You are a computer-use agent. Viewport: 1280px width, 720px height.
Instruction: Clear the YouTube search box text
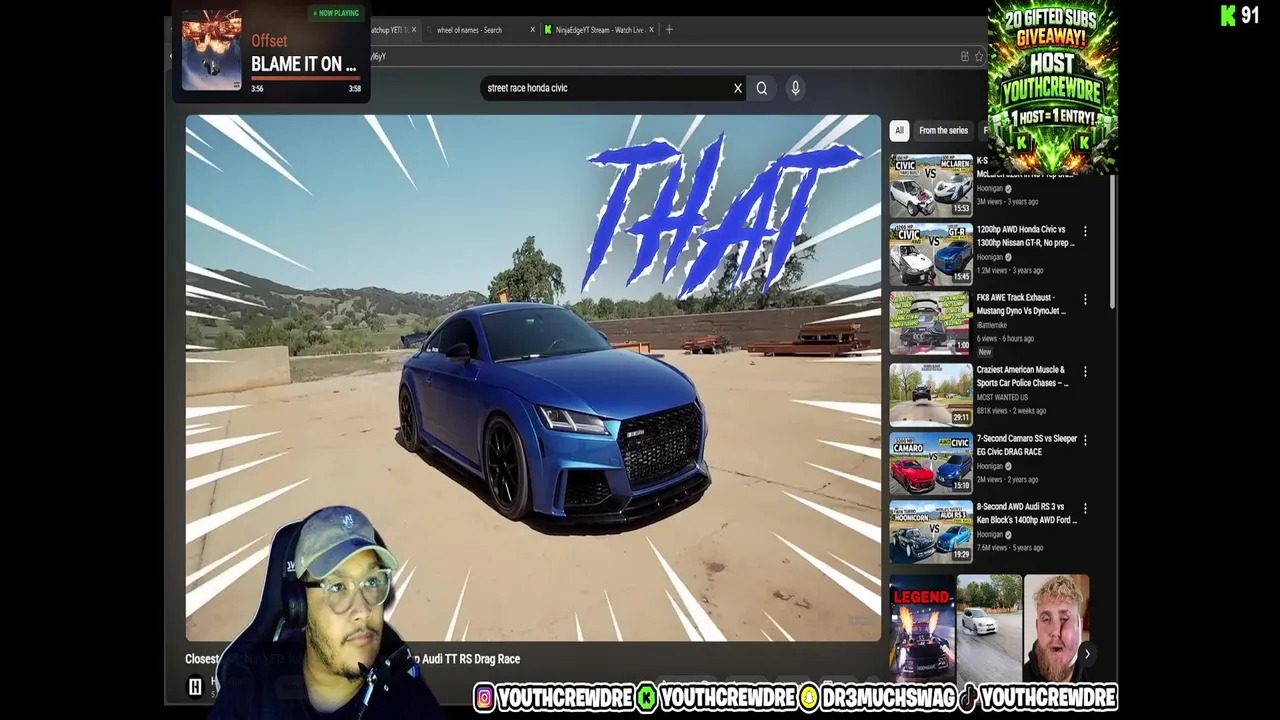tap(738, 88)
